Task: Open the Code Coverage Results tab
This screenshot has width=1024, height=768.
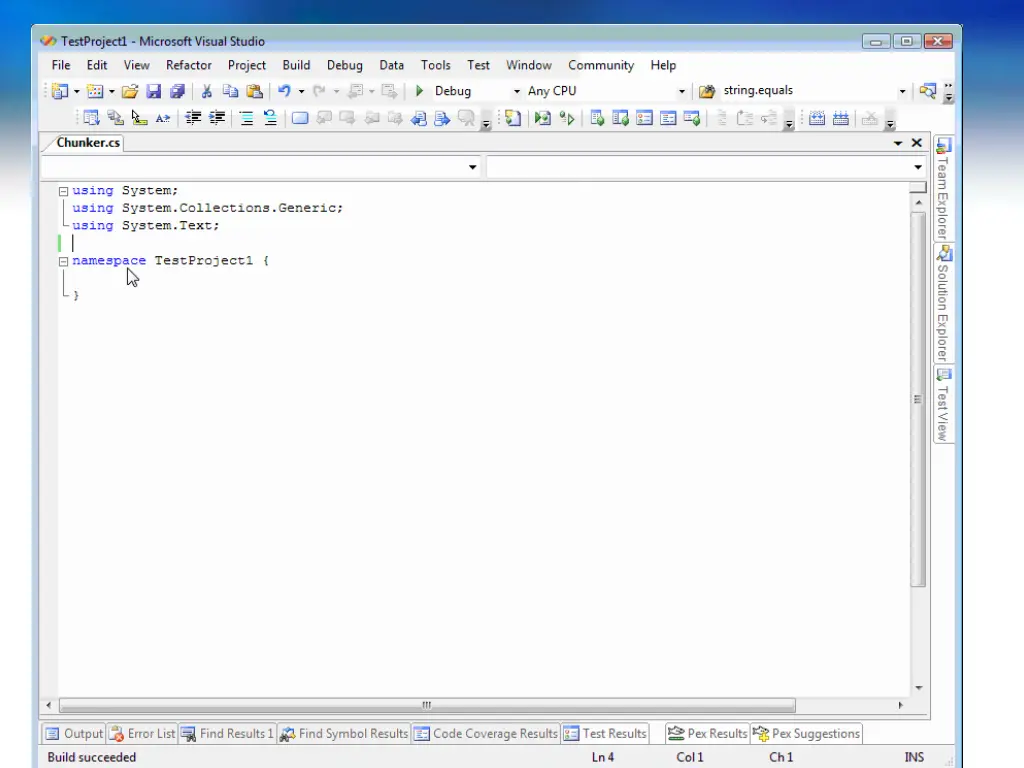Action: click(x=486, y=733)
